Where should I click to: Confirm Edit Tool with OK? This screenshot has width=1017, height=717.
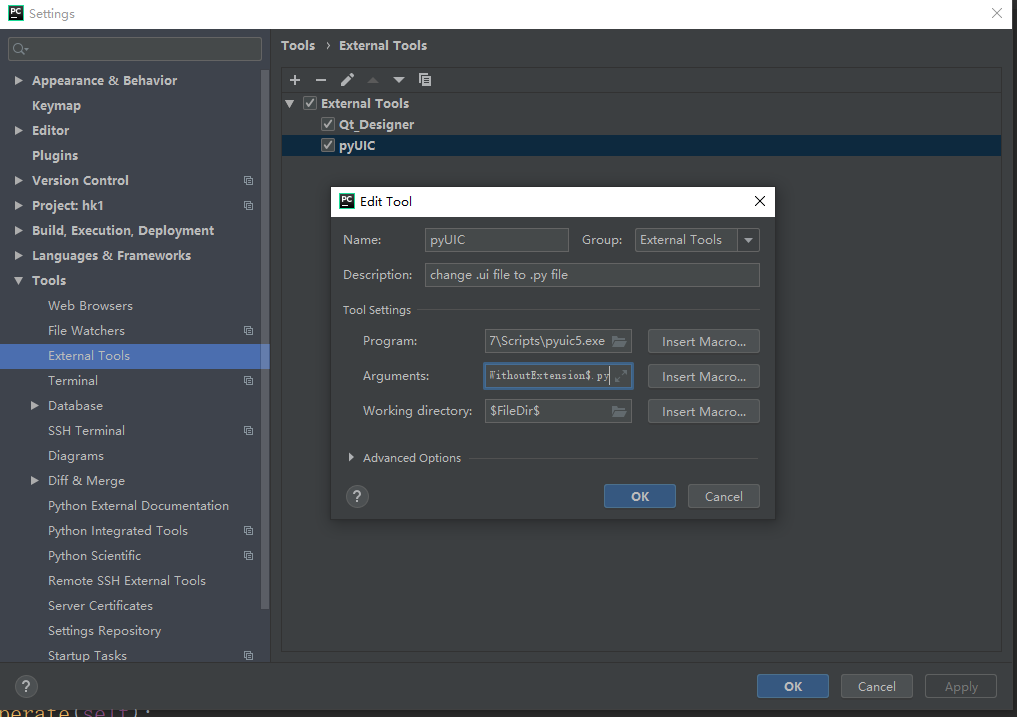click(x=640, y=496)
